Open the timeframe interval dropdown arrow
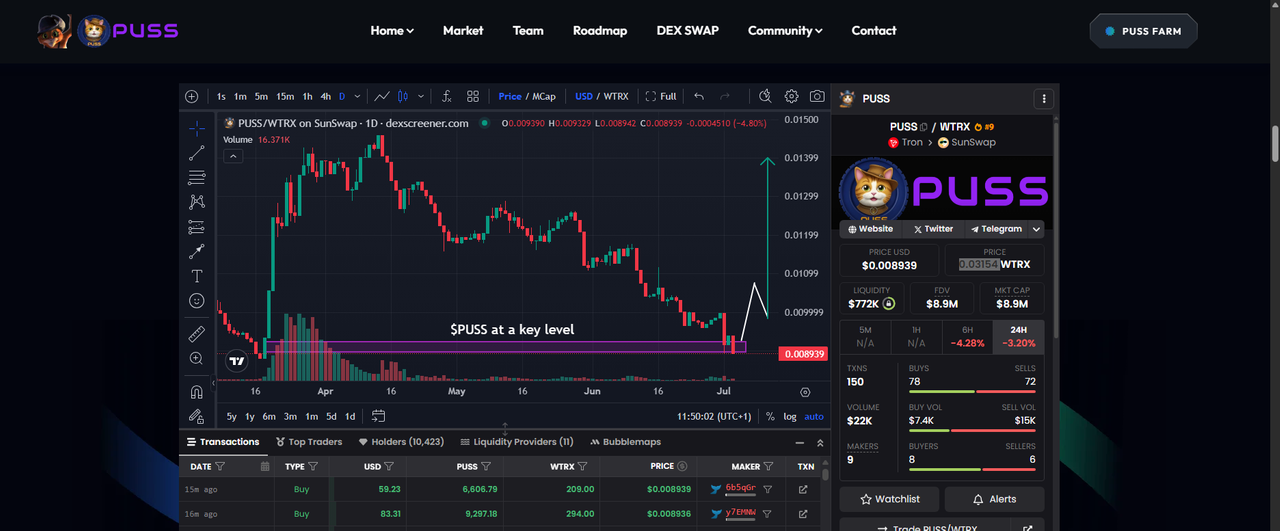This screenshot has width=1280, height=531. point(357,96)
